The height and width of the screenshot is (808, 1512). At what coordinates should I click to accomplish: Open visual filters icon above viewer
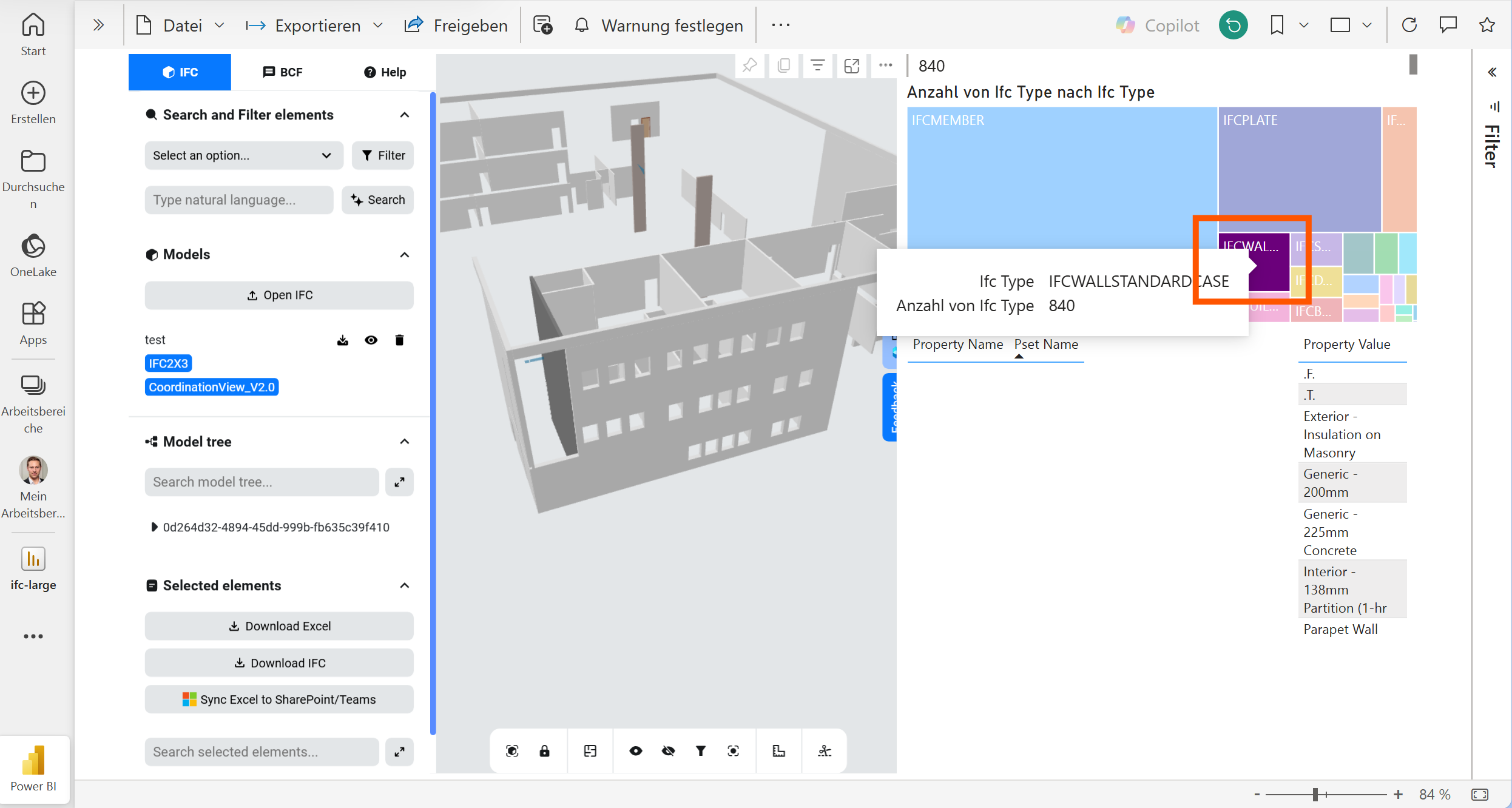(x=818, y=66)
